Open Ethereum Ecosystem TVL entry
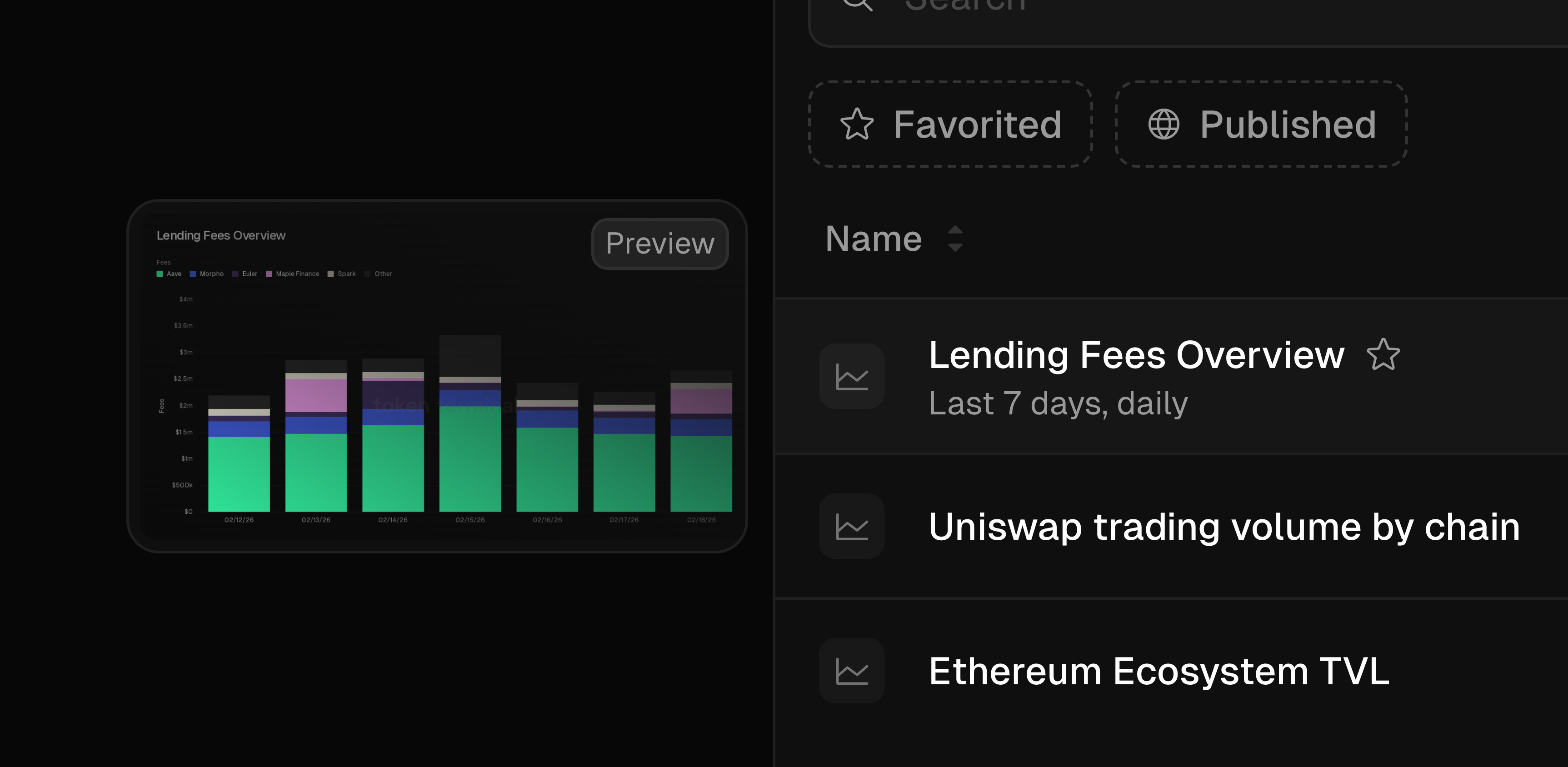This screenshot has width=1568, height=767. pyautogui.click(x=1159, y=671)
